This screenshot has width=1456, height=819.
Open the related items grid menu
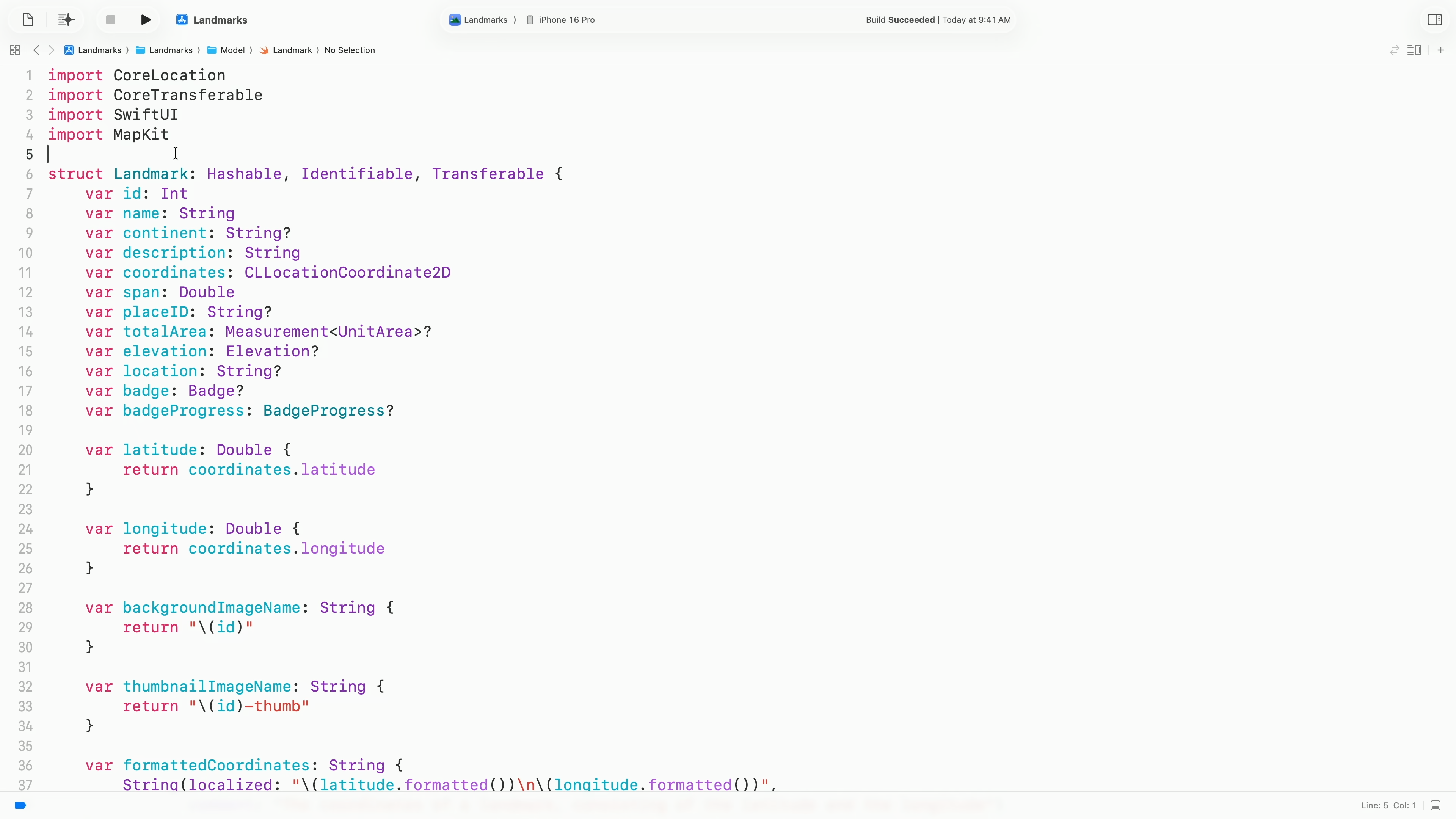[15, 50]
